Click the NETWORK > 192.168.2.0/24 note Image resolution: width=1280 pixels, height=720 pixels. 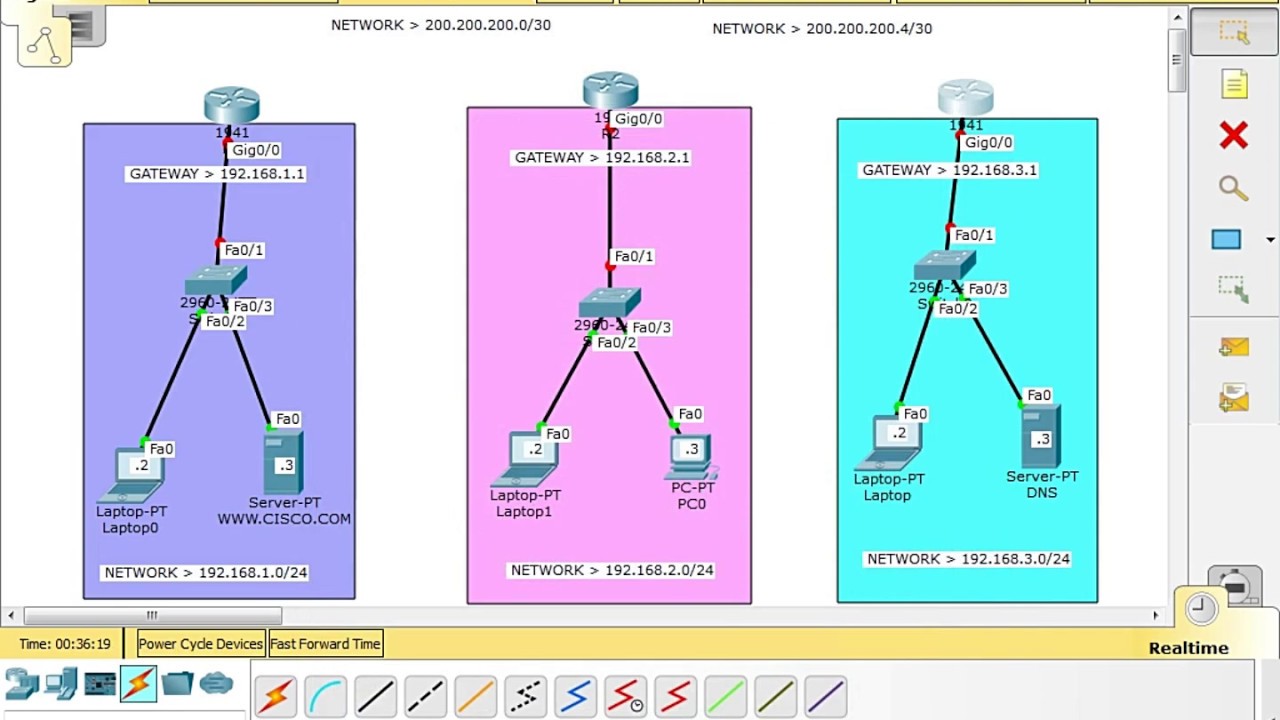click(612, 570)
